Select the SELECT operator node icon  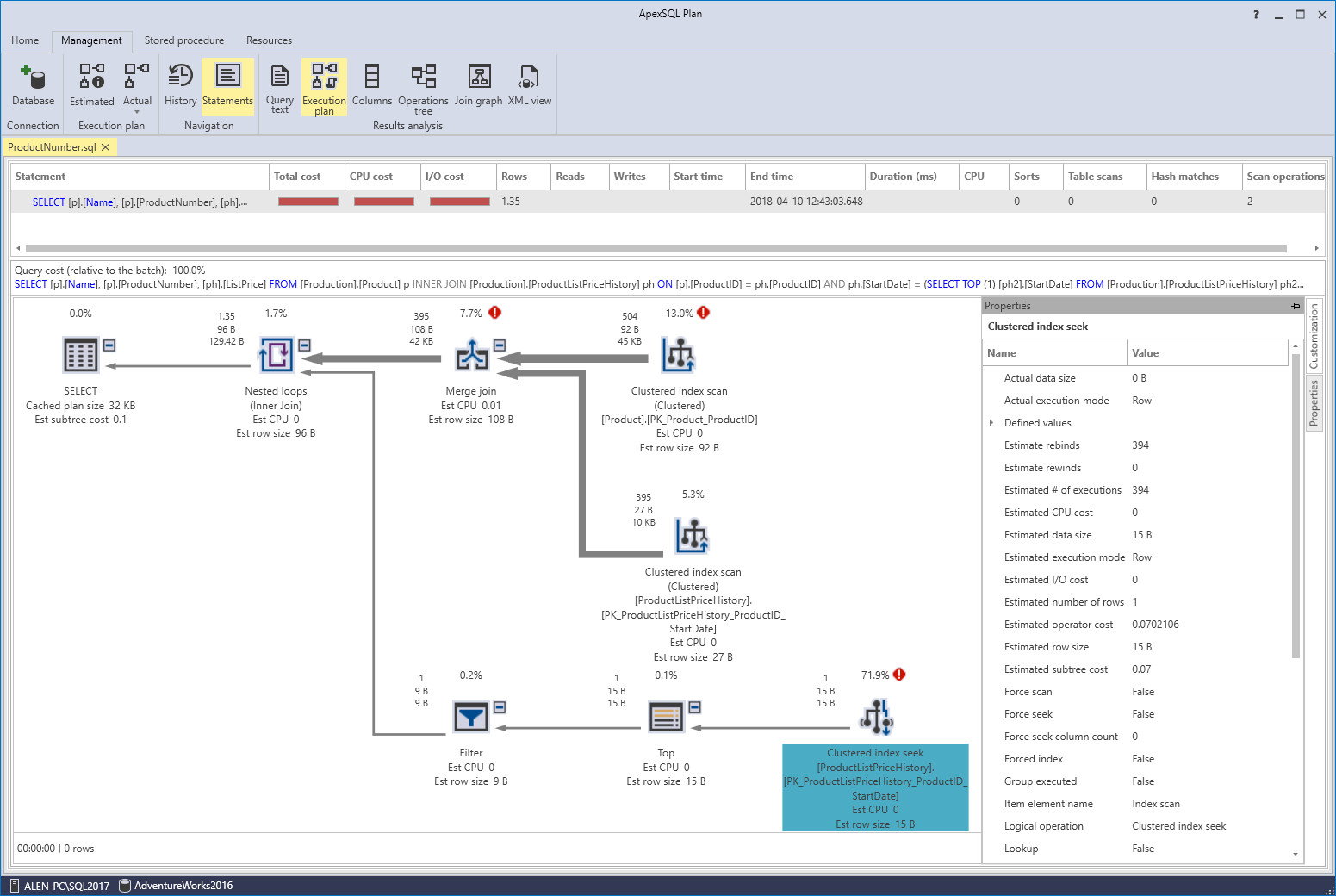point(81,355)
